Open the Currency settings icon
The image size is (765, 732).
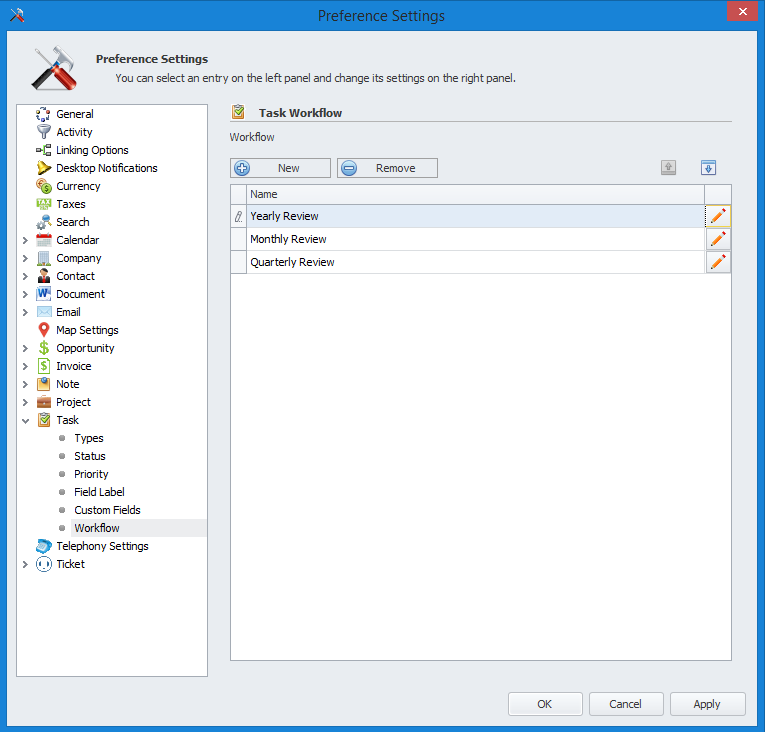click(x=44, y=186)
